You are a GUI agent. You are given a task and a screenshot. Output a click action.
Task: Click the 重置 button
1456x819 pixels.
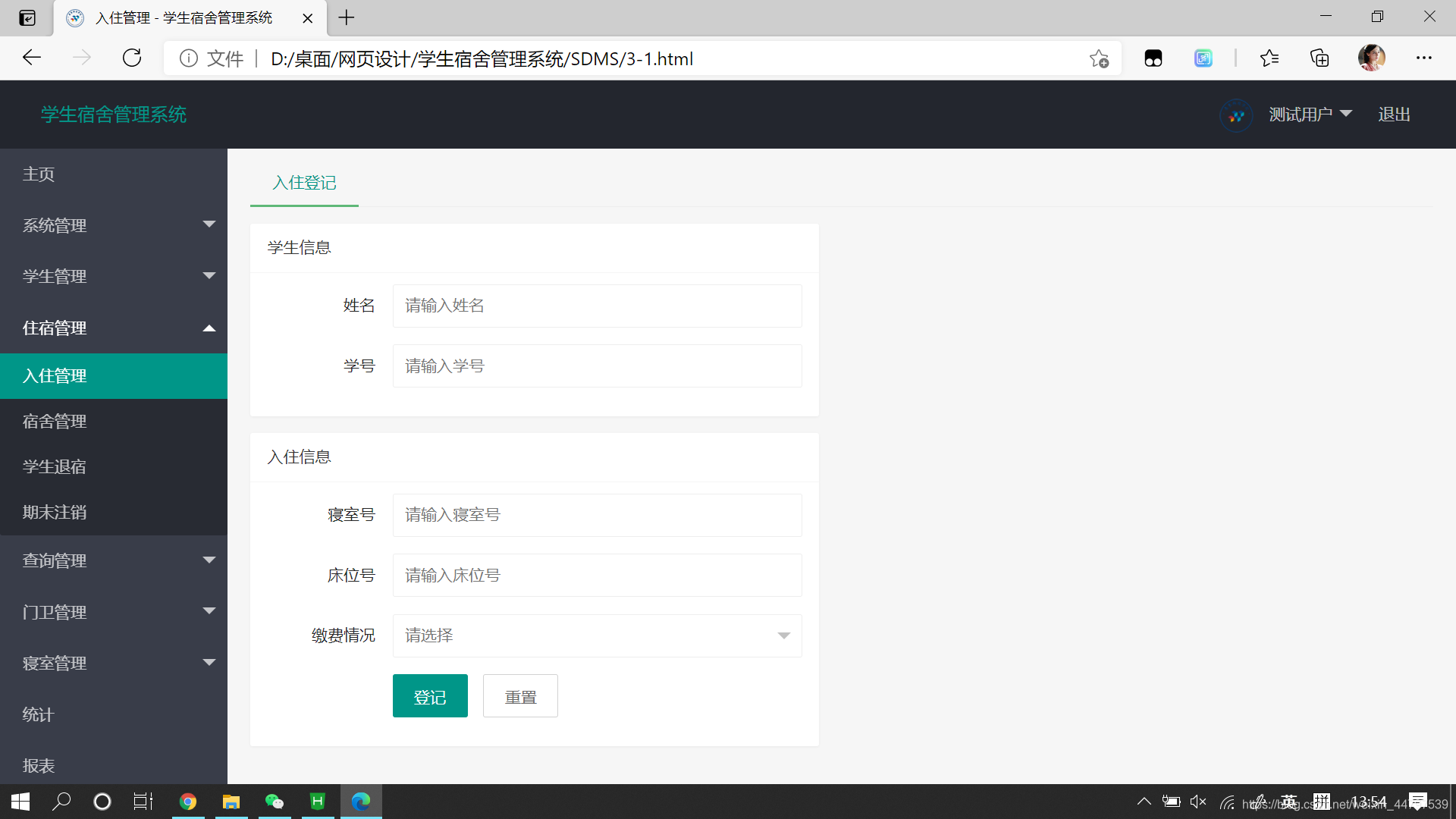click(x=520, y=696)
